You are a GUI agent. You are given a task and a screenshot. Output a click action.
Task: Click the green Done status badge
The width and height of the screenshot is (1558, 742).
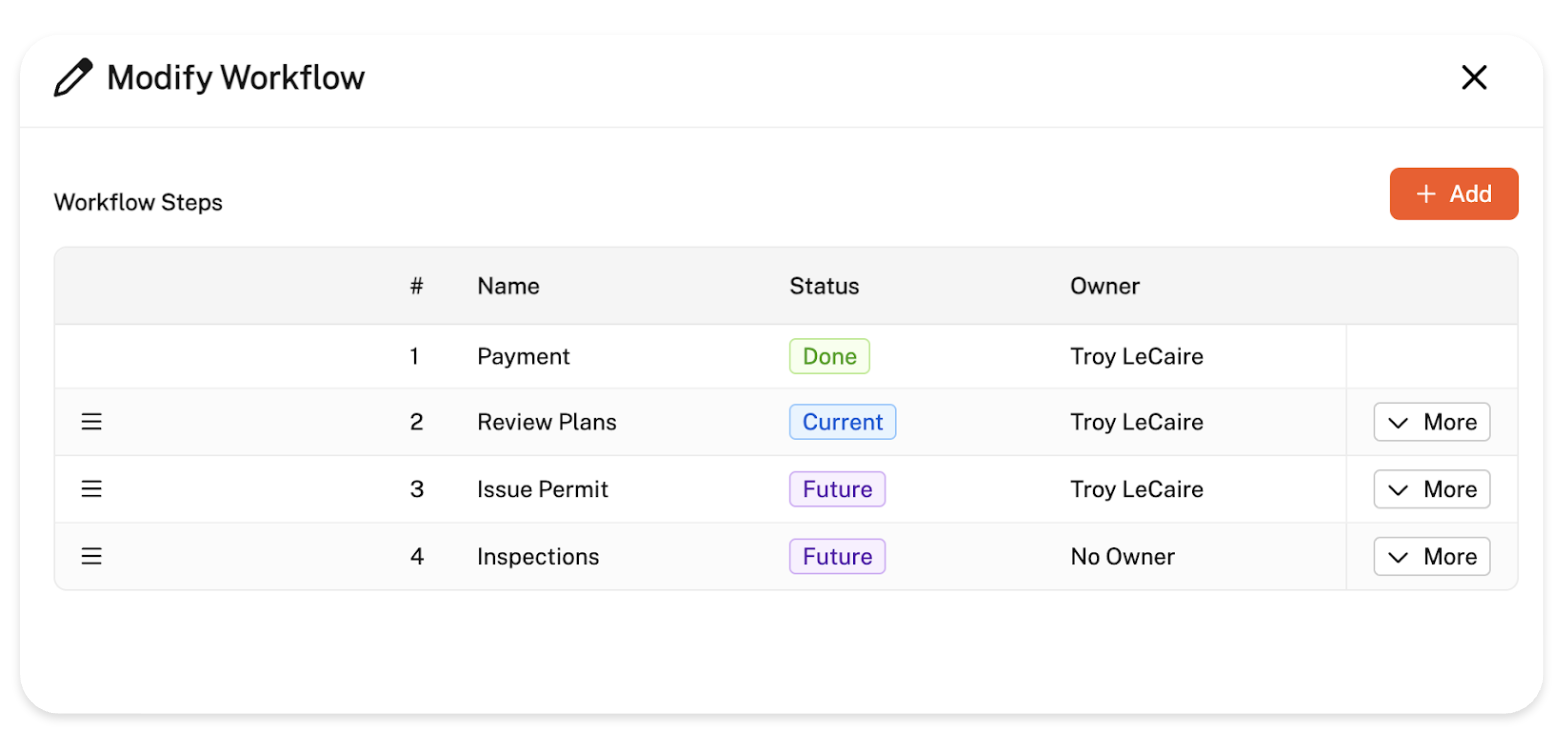(829, 356)
